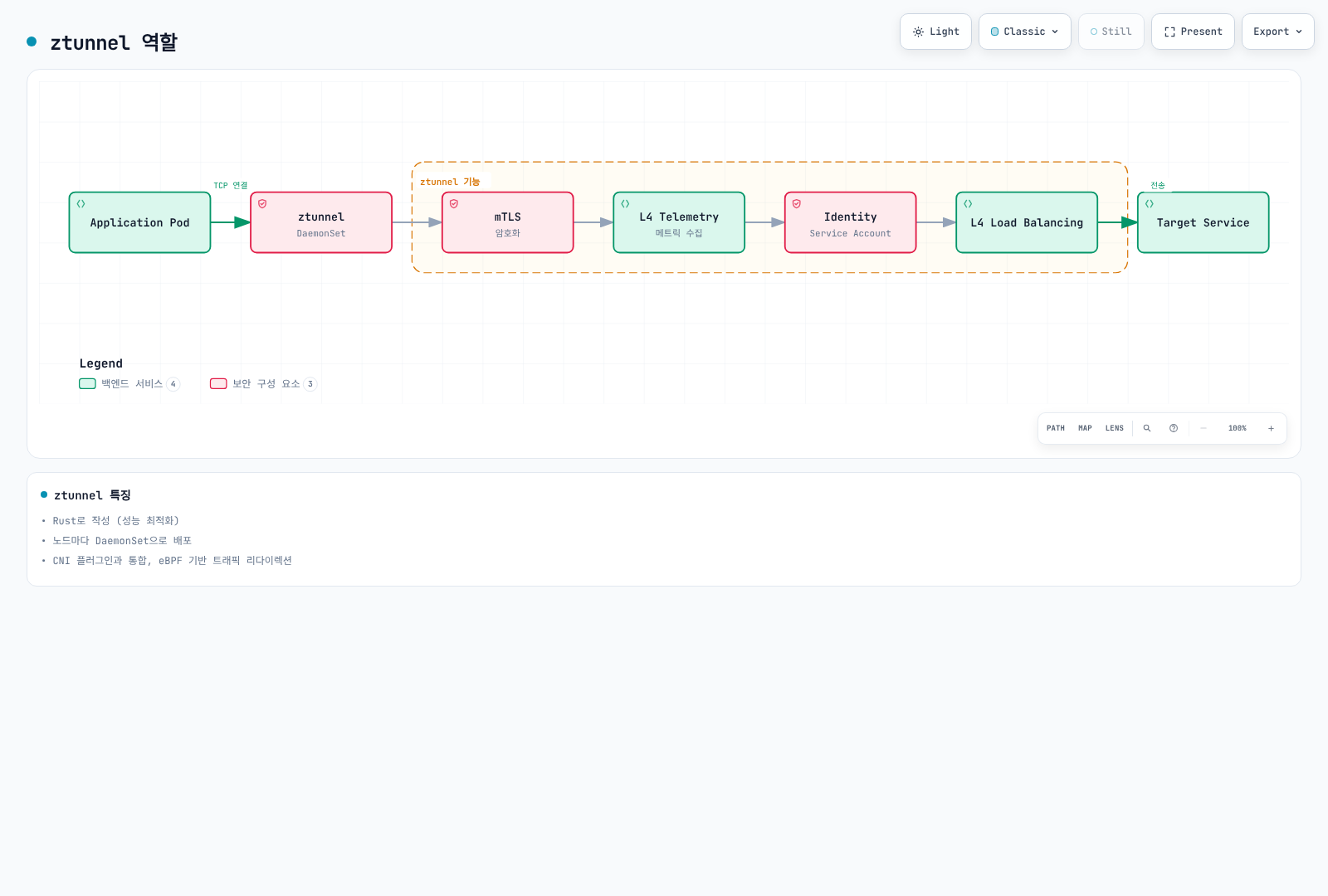Zoom in with the plus icon
The width and height of the screenshot is (1328, 896).
[1271, 428]
